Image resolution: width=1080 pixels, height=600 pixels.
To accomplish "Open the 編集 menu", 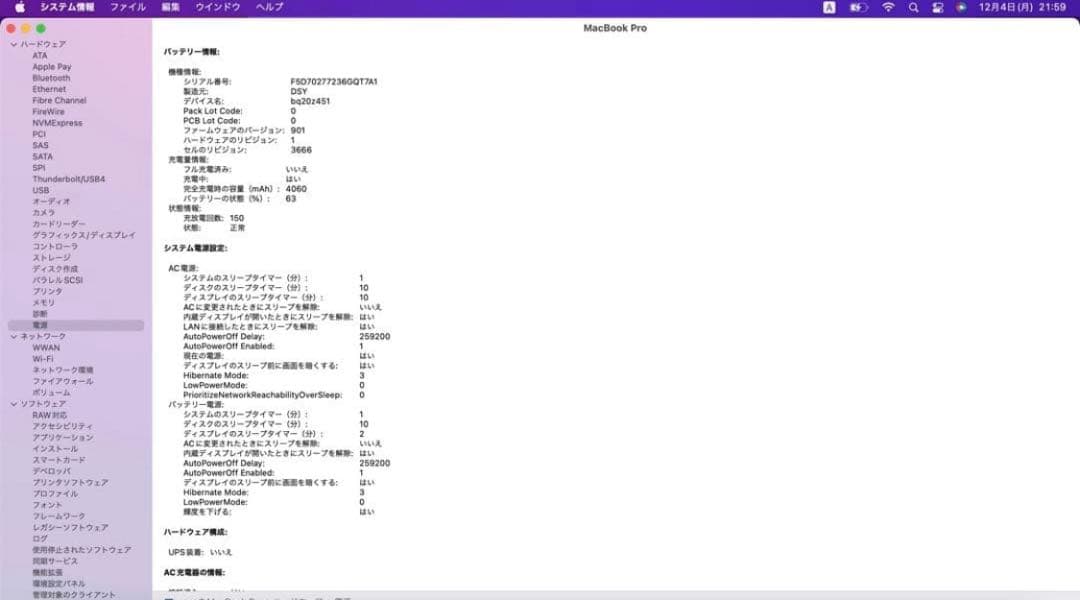I will [170, 7].
